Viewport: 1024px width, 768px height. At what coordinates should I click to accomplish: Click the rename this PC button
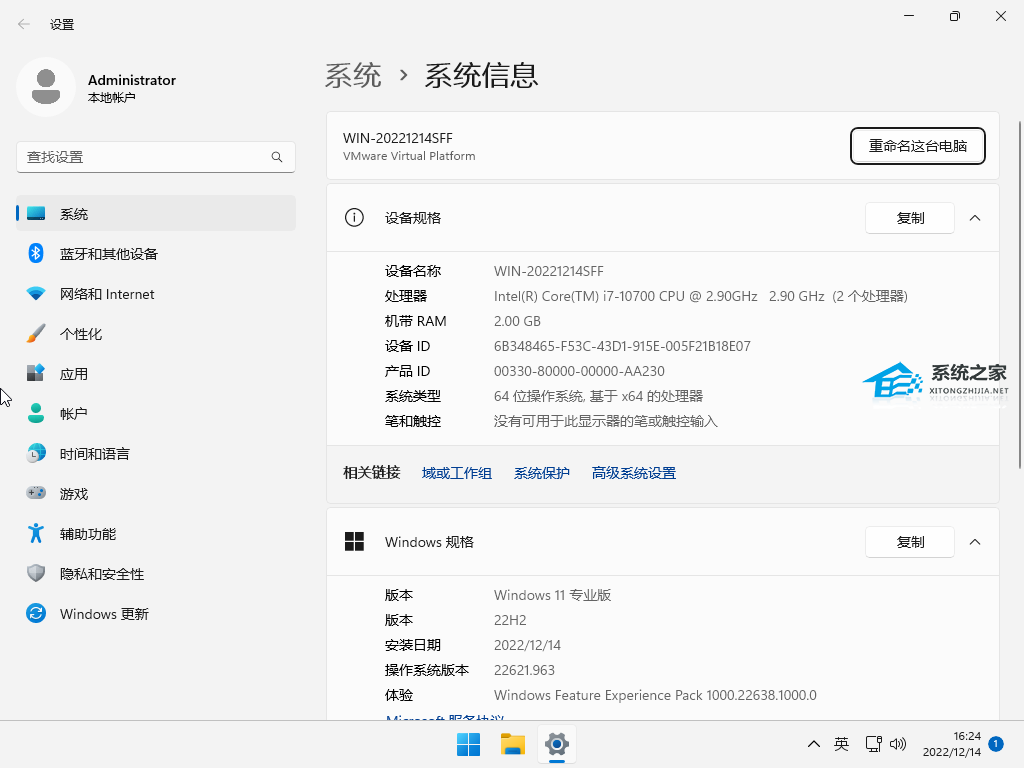pos(917,146)
